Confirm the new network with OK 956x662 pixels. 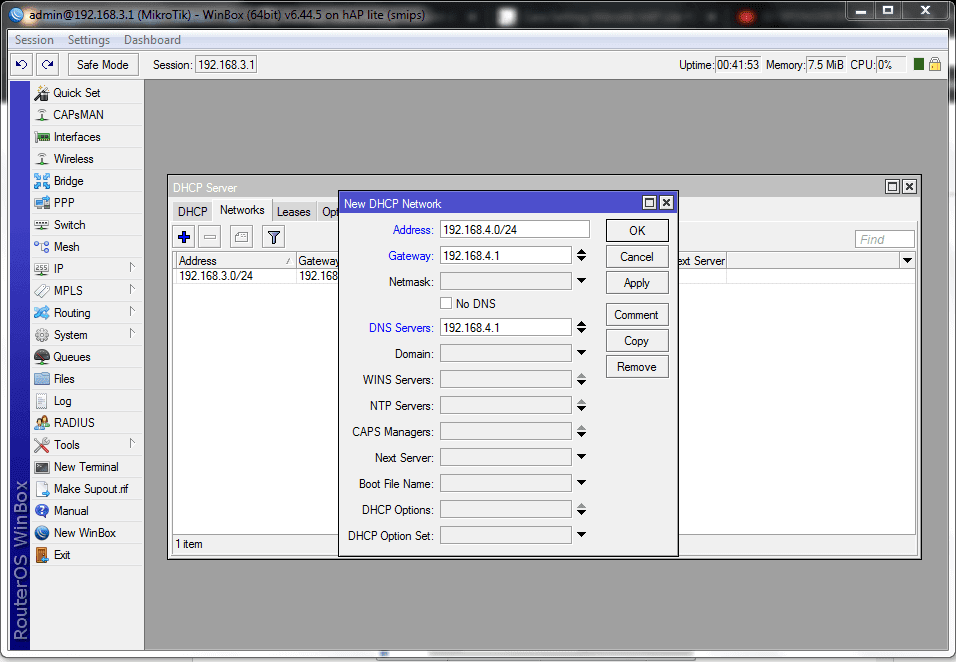click(637, 230)
